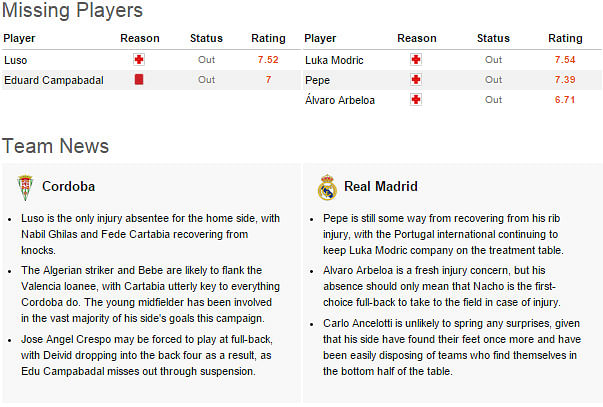Open Eduard Campabadal player link
Screen dimensions: 603x407
pyautogui.click(x=54, y=80)
